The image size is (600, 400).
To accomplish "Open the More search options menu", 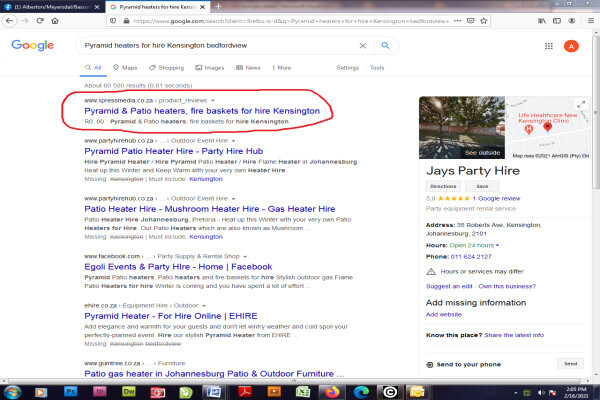I will [x=282, y=68].
